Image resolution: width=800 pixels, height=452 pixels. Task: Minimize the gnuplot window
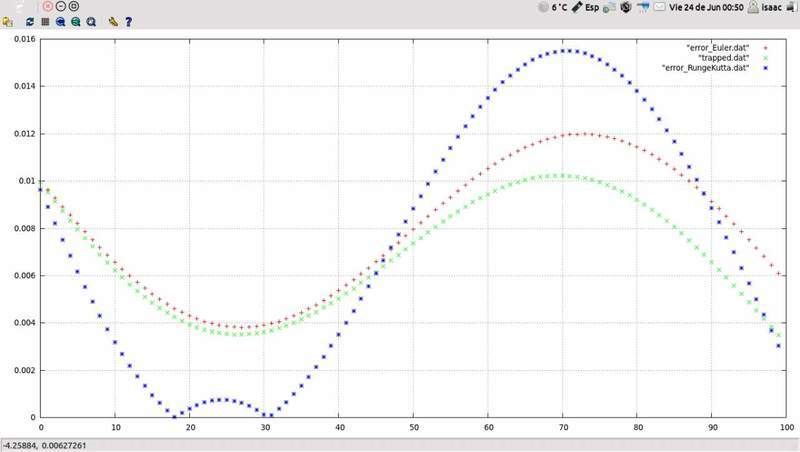point(61,6)
